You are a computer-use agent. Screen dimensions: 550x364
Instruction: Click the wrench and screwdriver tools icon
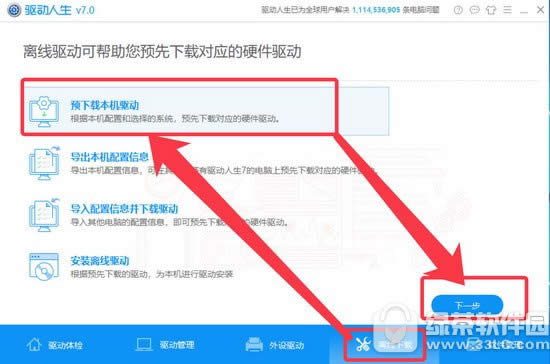pyautogui.click(x=363, y=345)
